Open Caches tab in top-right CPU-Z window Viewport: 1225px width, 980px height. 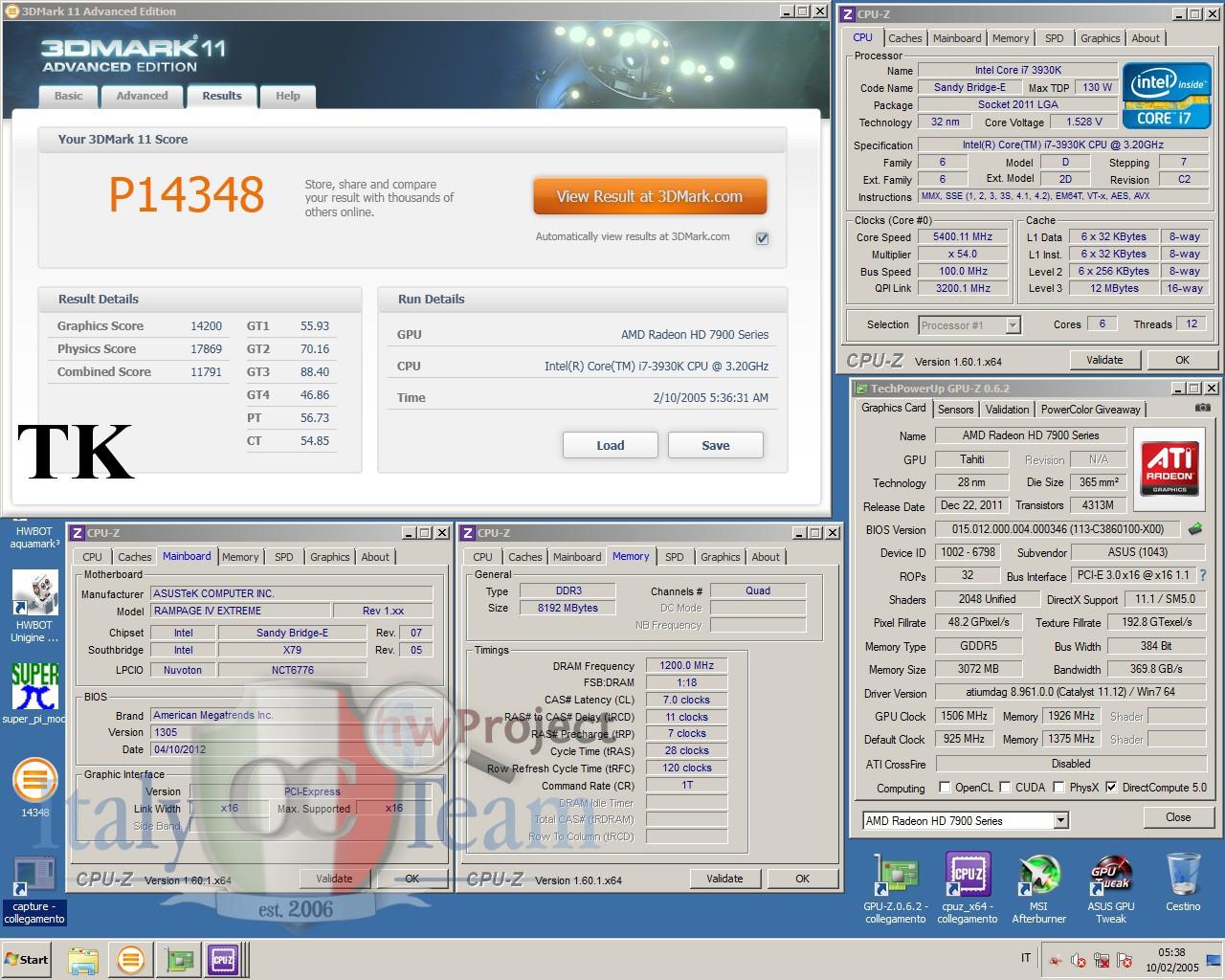click(x=904, y=38)
